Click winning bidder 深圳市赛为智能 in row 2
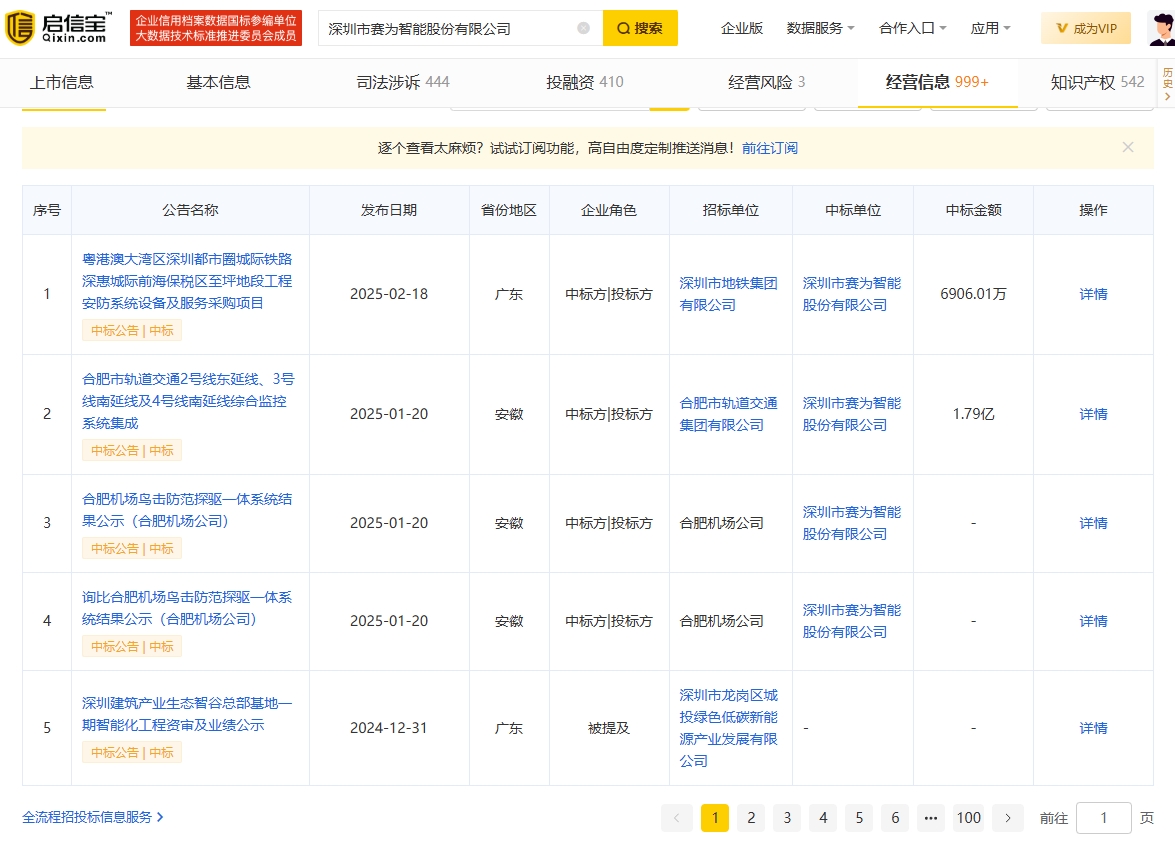The image size is (1175, 859). 852,414
